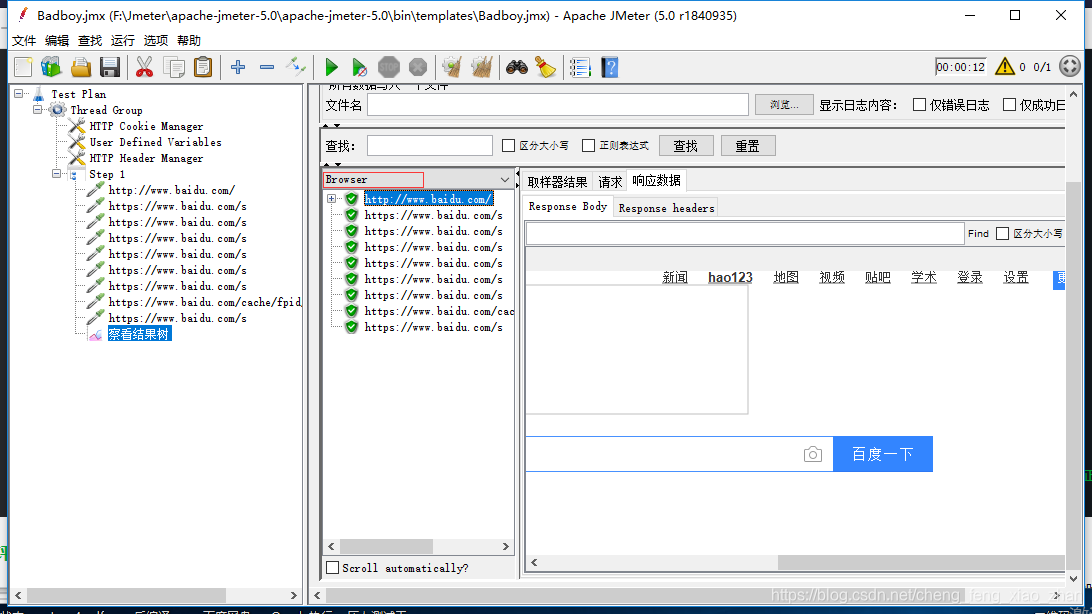Open the hao123 link
This screenshot has height=614, width=1092.
click(x=730, y=277)
